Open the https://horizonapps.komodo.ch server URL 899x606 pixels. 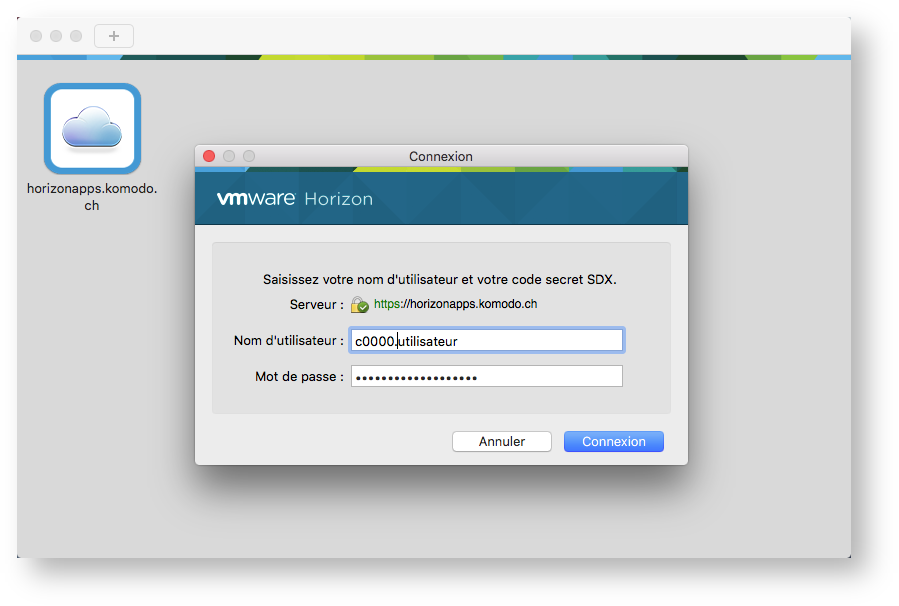pos(455,304)
